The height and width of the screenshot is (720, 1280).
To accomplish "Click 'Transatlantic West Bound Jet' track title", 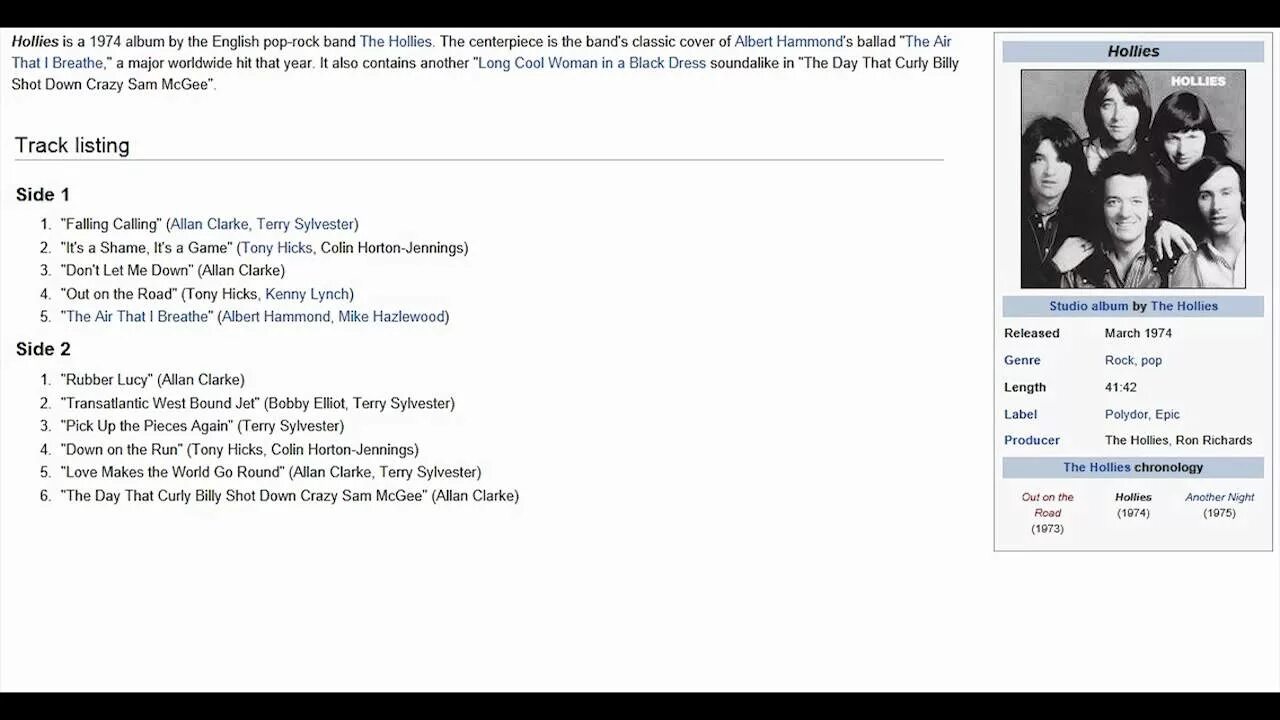I will (x=160, y=403).
